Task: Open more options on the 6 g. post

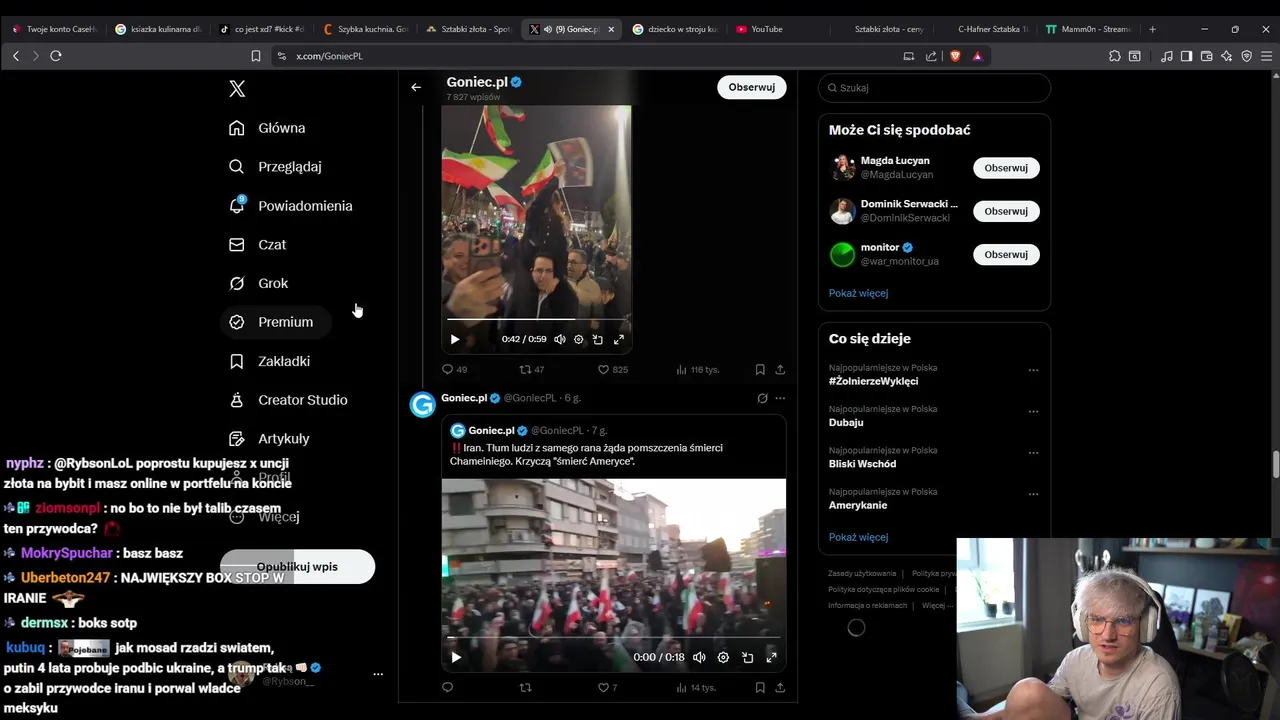Action: (780, 398)
